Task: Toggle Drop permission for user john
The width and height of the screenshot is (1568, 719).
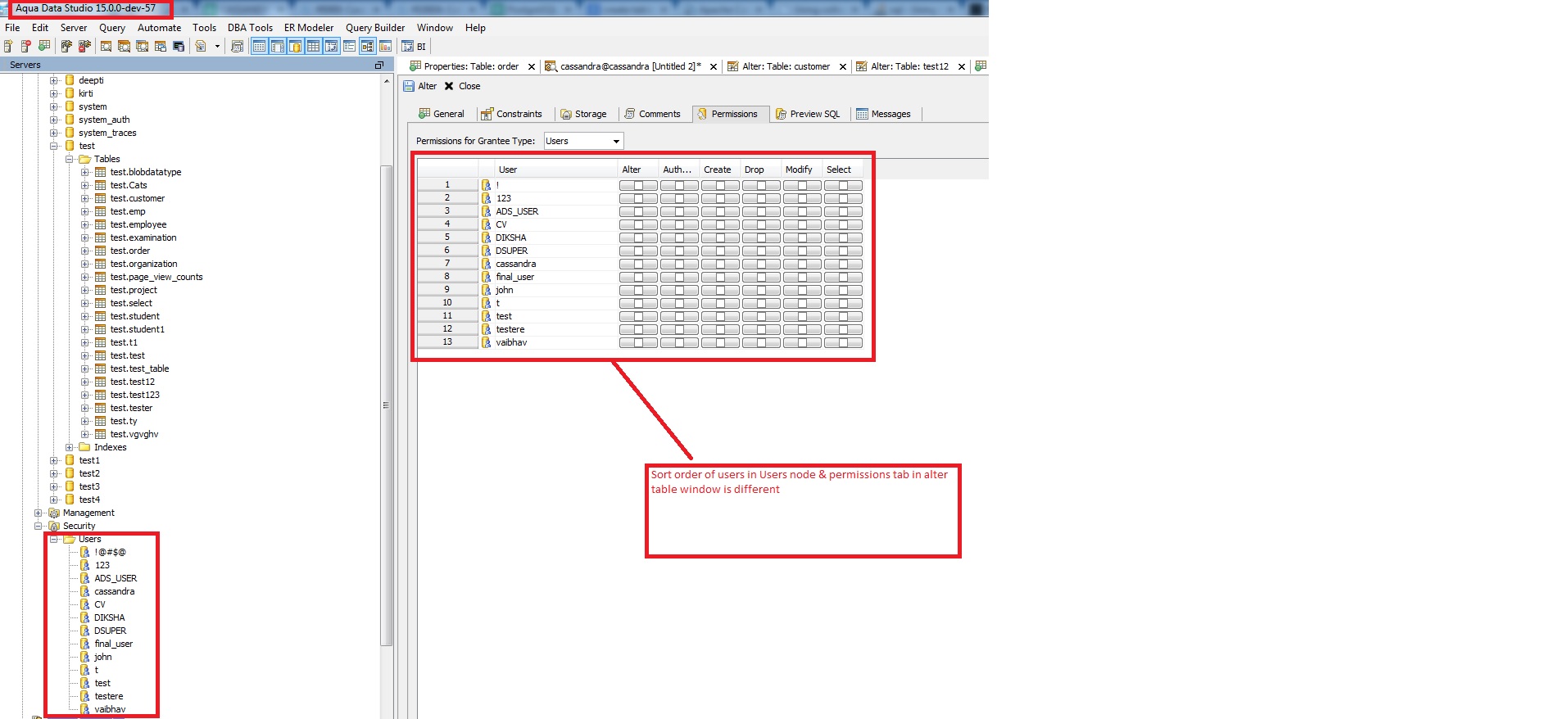Action: pos(761,290)
